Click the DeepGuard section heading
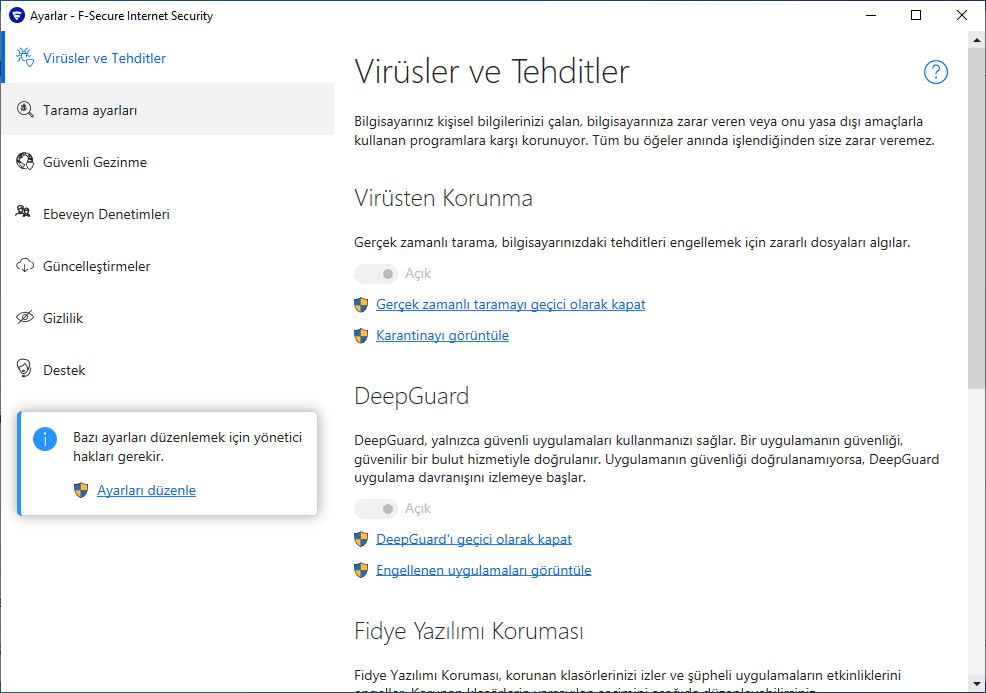This screenshot has width=986, height=693. pyautogui.click(x=411, y=396)
